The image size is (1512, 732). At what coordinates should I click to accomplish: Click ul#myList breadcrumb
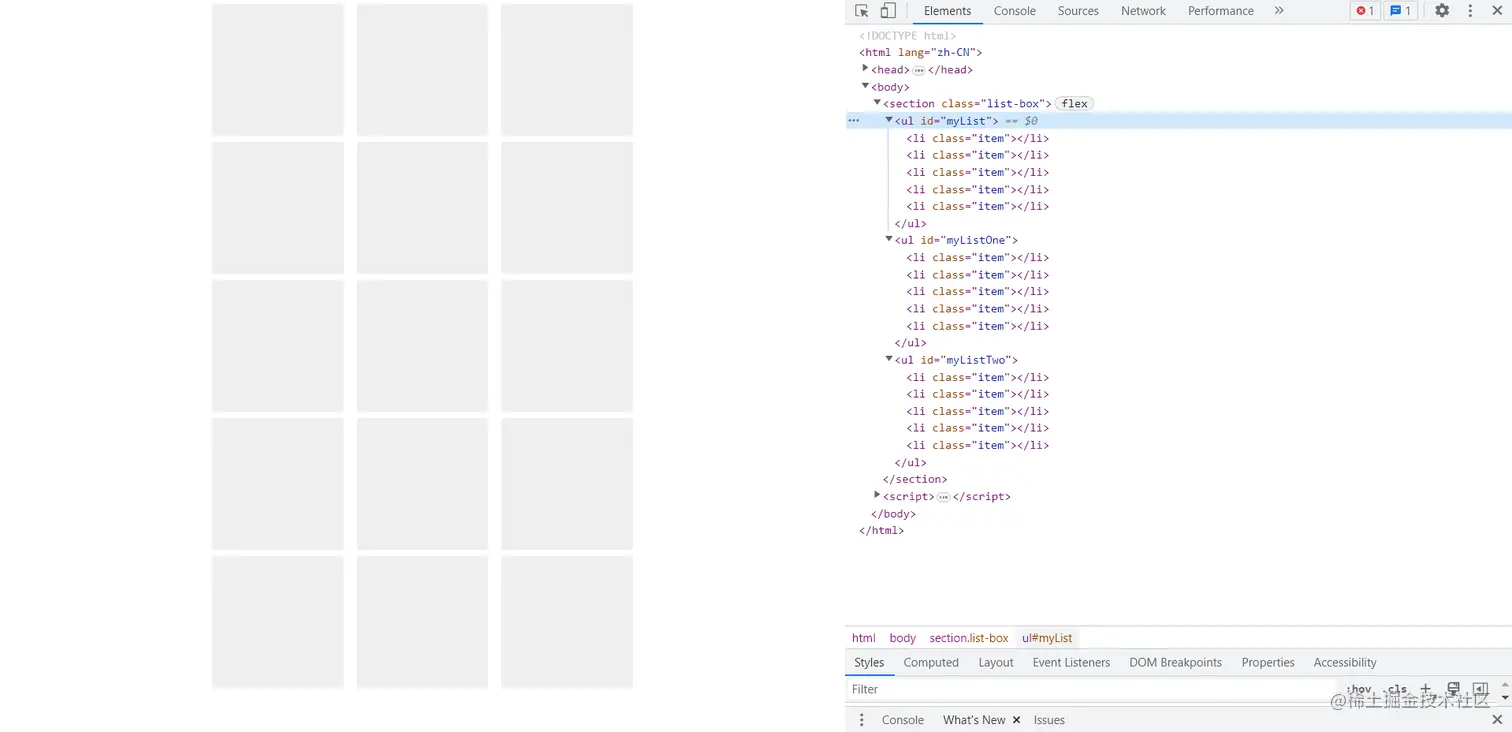[1046, 638]
